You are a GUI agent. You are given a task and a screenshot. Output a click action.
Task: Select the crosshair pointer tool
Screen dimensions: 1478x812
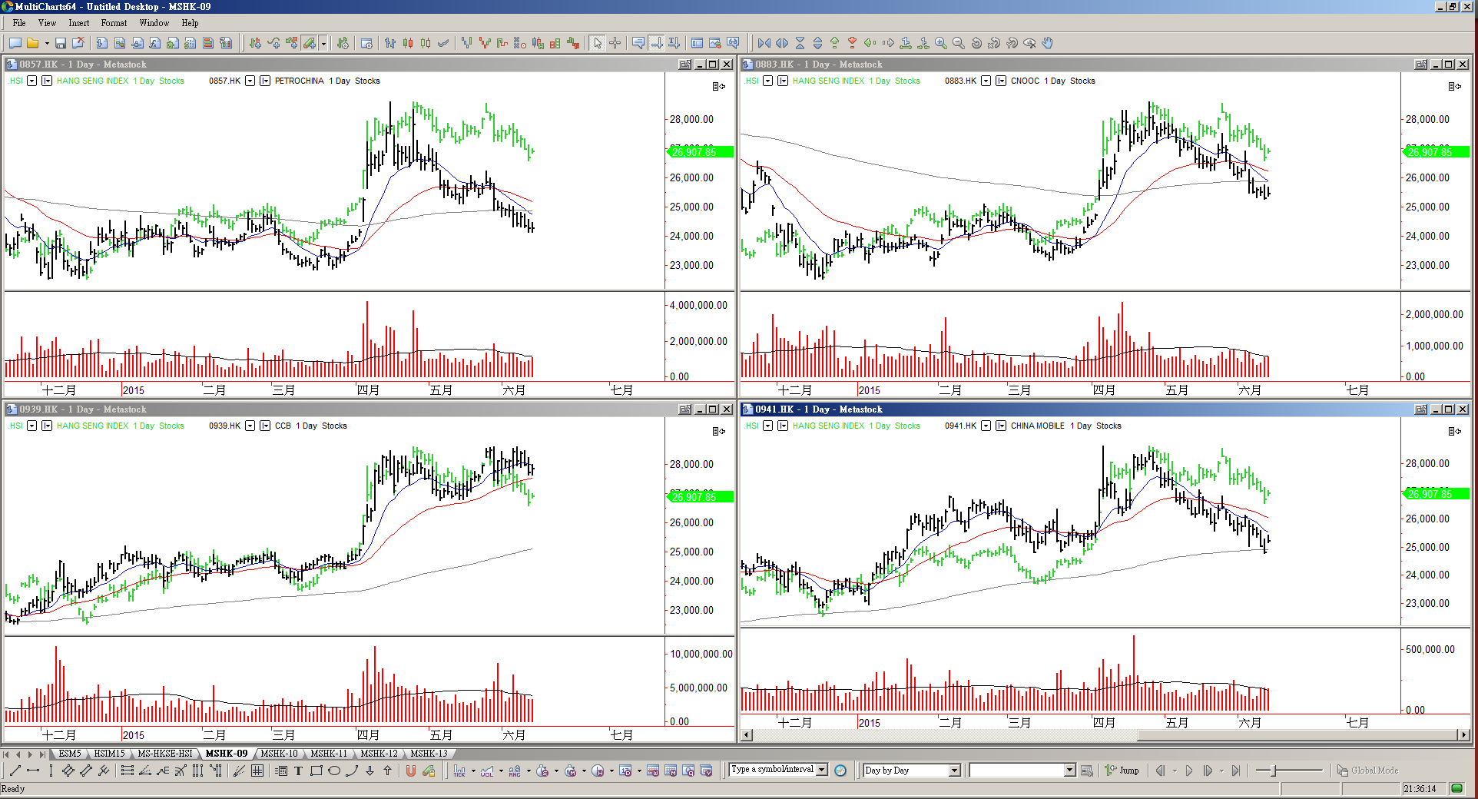click(615, 44)
